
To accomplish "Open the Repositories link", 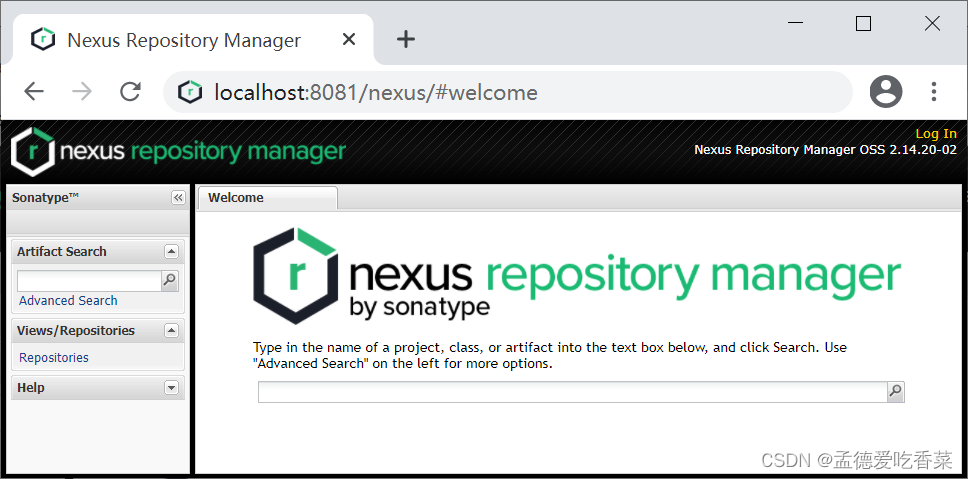I will (x=54, y=357).
